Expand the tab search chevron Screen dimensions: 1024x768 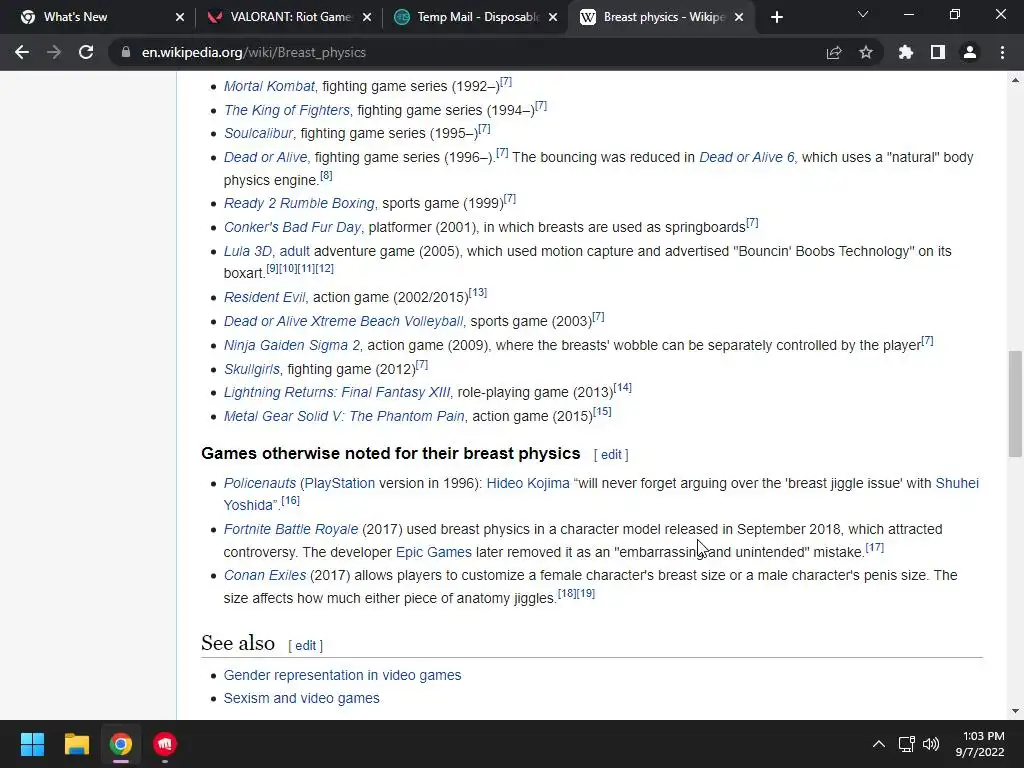point(863,14)
